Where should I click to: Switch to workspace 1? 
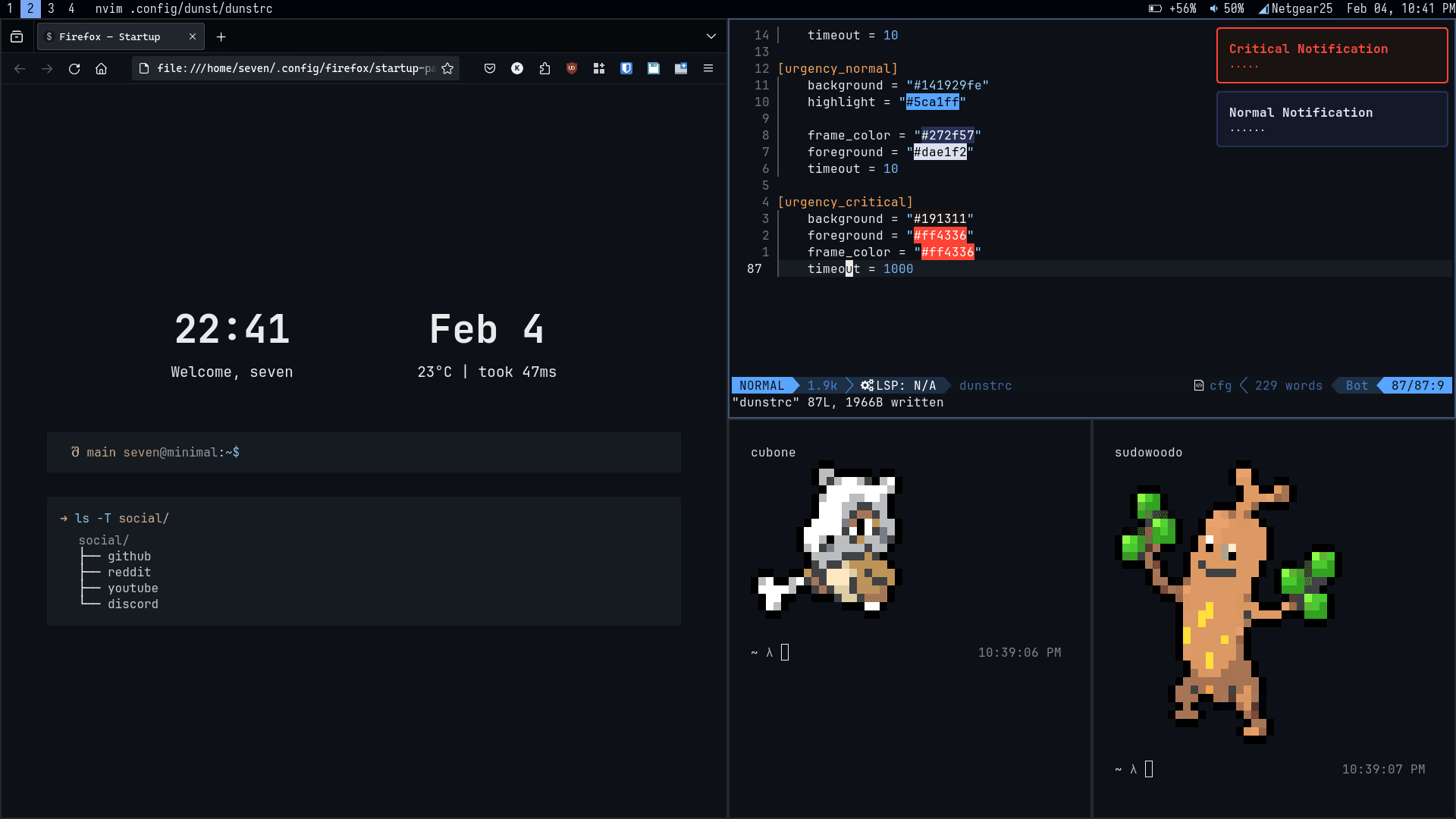pyautogui.click(x=10, y=8)
